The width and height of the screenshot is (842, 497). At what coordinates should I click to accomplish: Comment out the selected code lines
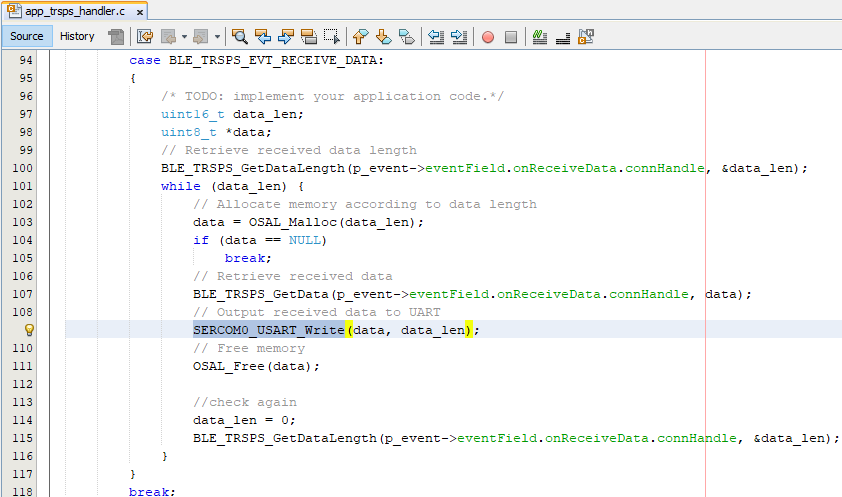[x=540, y=37]
